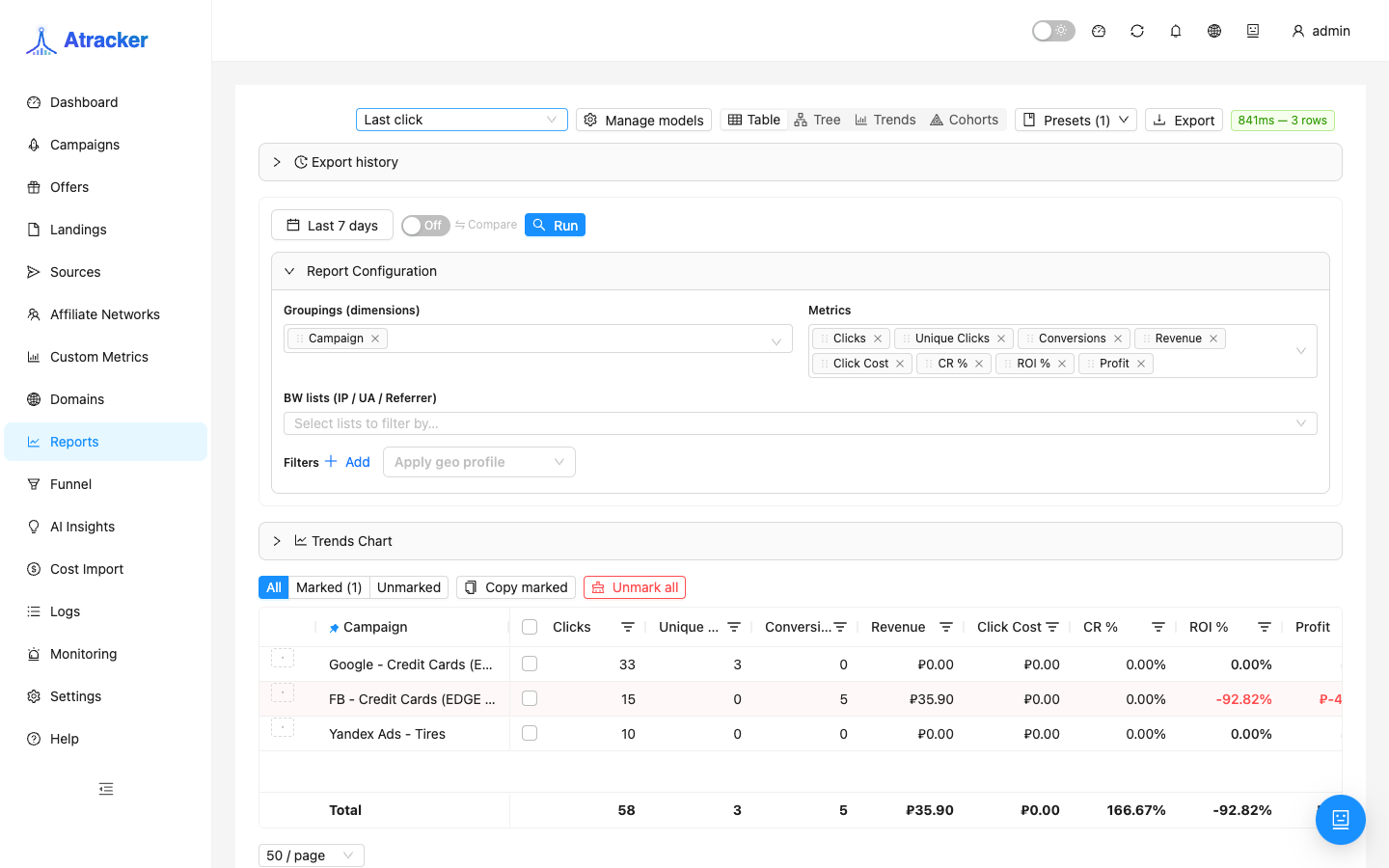This screenshot has height=868, width=1389.
Task: Filter the ROI % column icon
Action: [1265, 627]
